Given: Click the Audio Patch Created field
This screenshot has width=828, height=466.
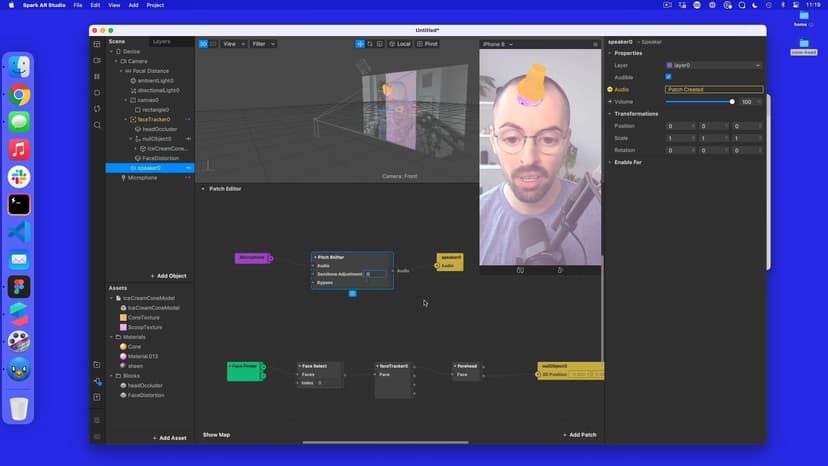Looking at the screenshot, I should pos(714,89).
